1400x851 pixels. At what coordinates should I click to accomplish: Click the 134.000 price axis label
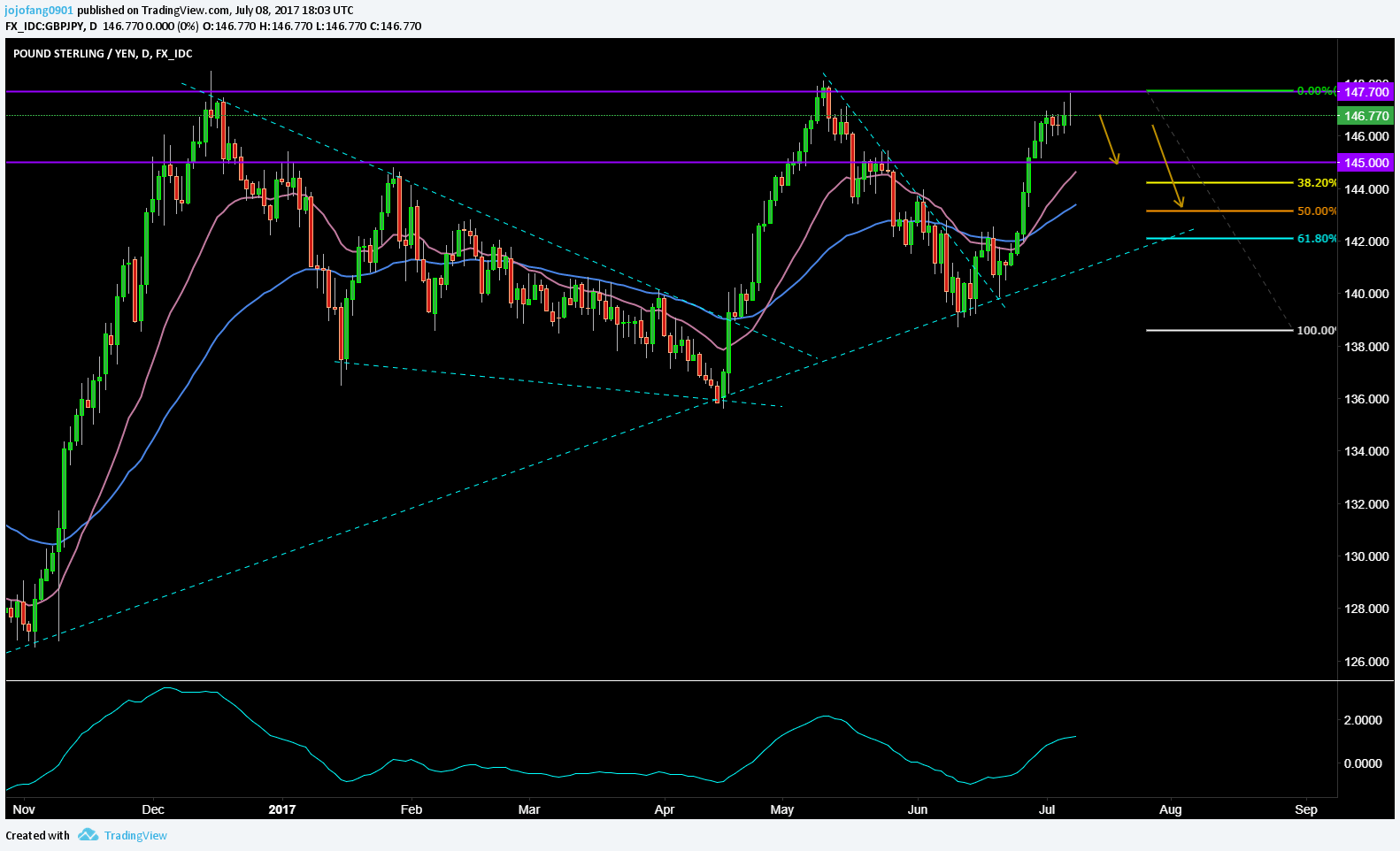point(1366,451)
